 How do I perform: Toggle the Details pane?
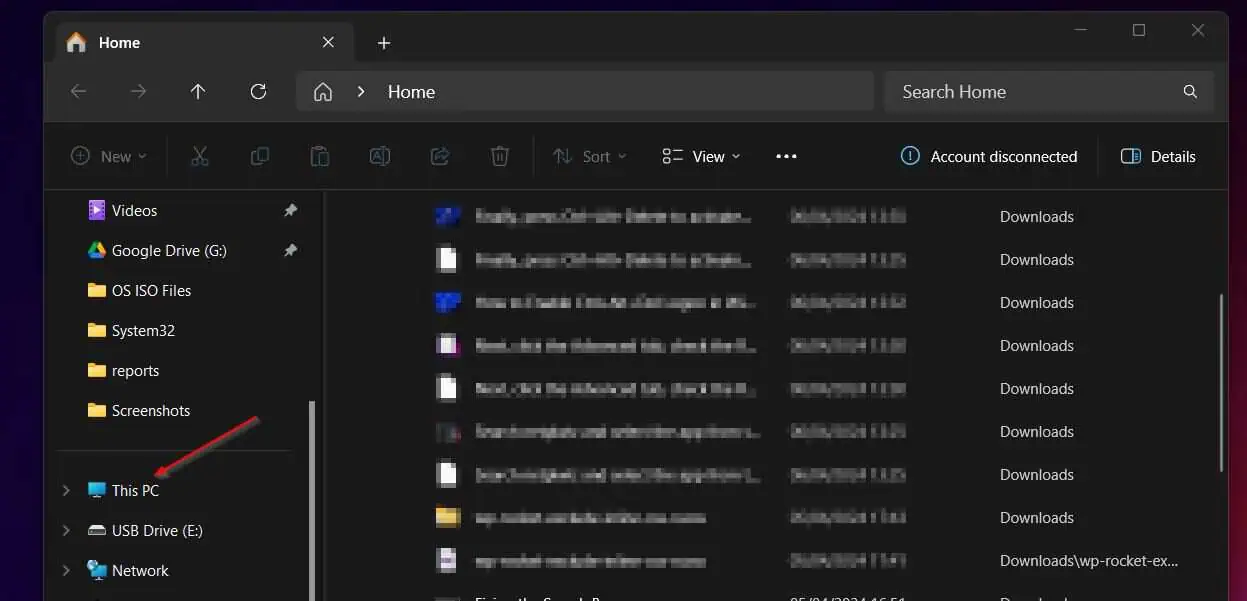click(x=1158, y=156)
